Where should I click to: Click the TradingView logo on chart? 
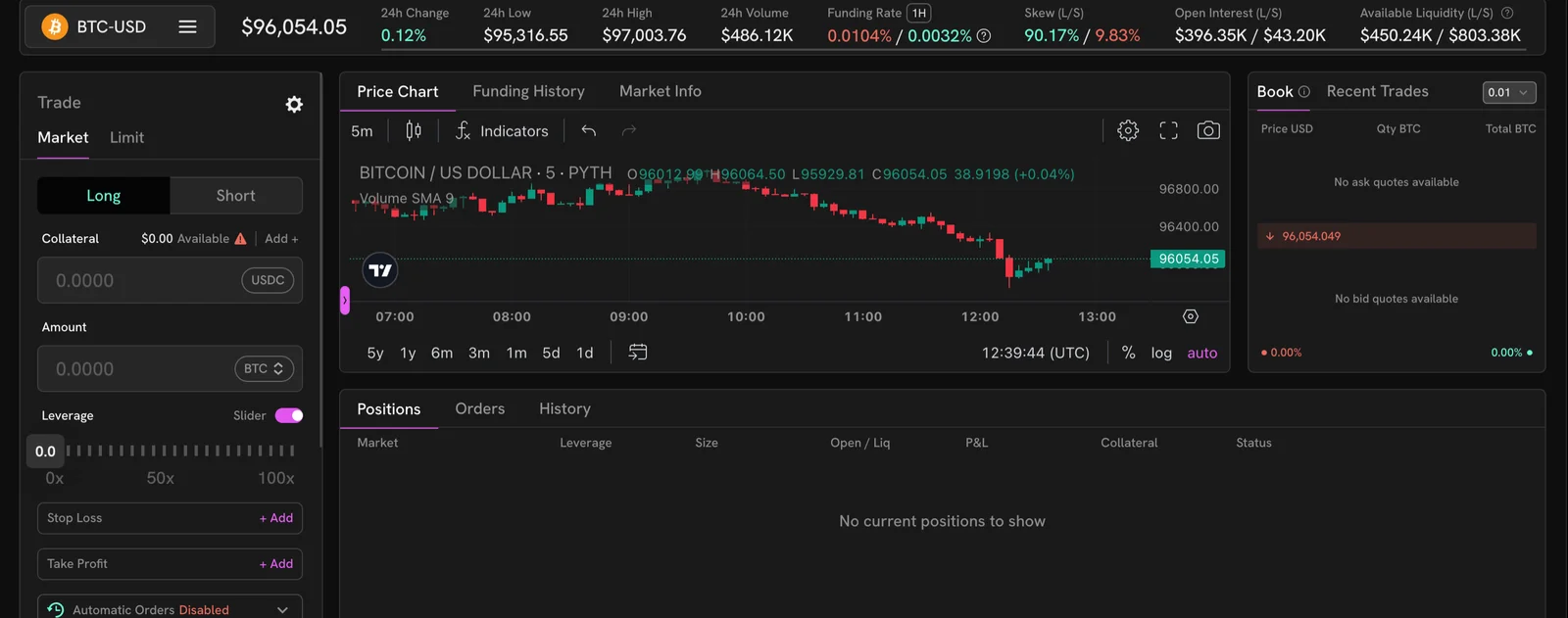pyautogui.click(x=380, y=270)
